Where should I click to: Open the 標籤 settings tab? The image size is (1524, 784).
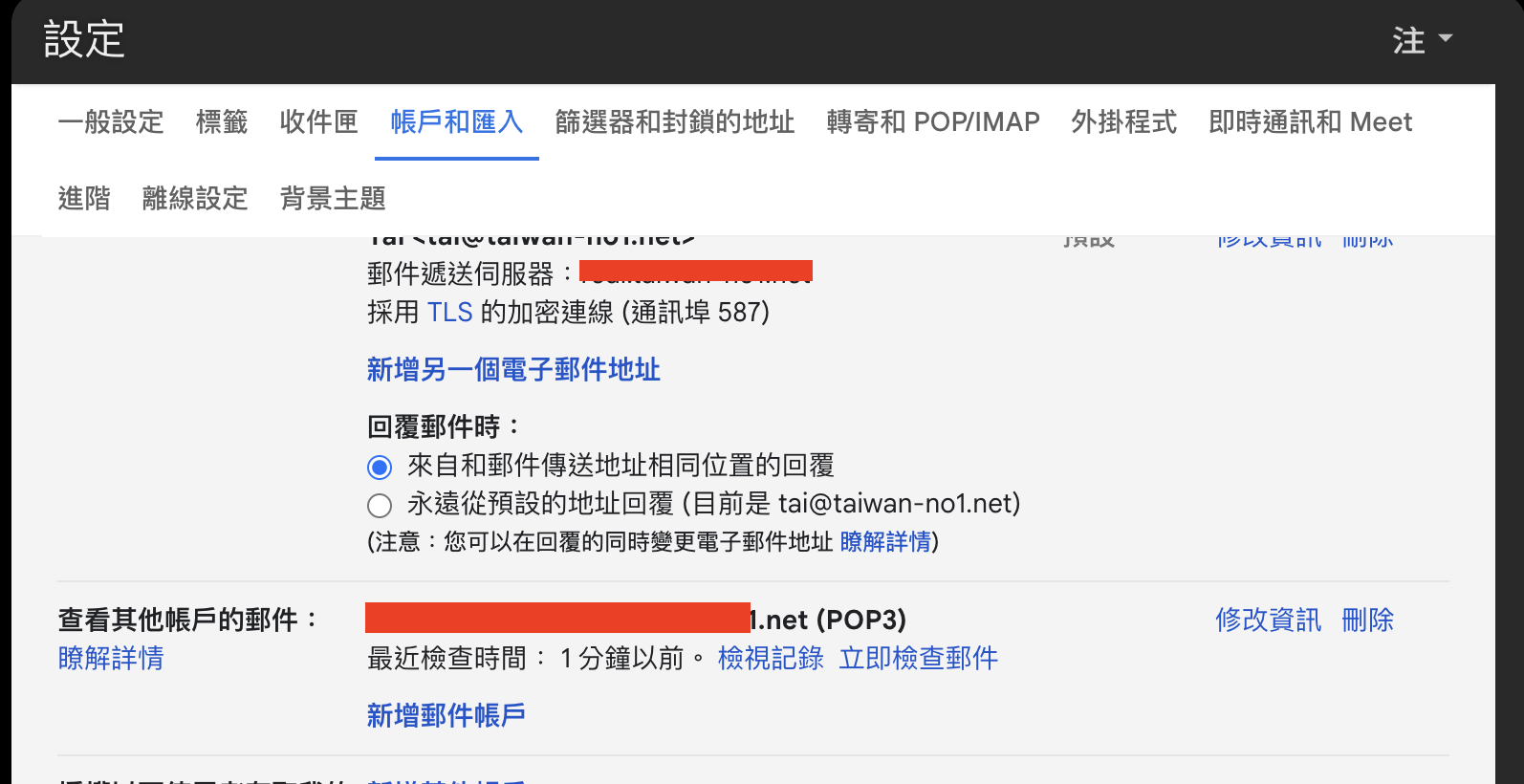point(222,122)
